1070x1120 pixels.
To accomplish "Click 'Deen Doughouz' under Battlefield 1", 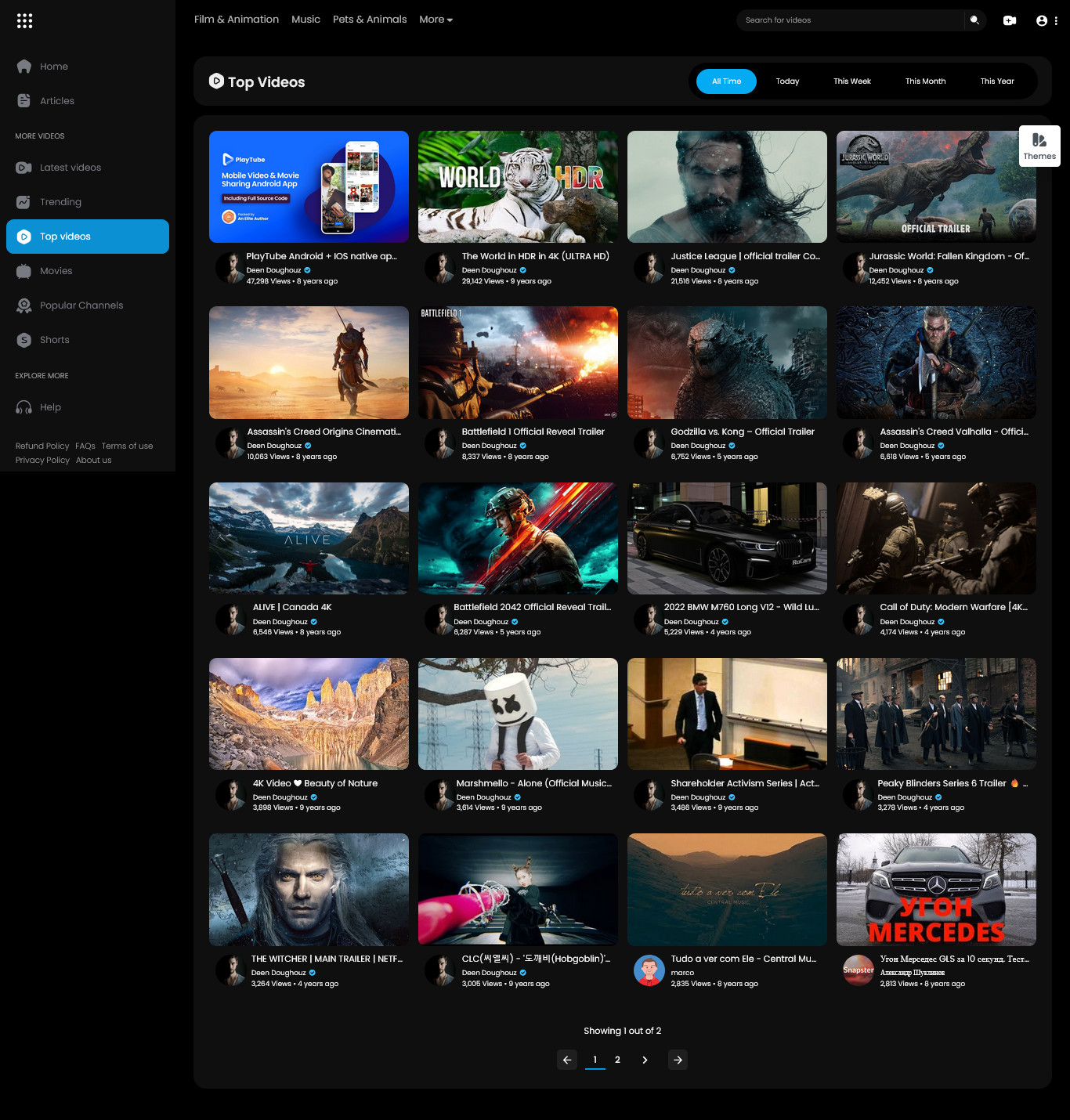I will [489, 446].
